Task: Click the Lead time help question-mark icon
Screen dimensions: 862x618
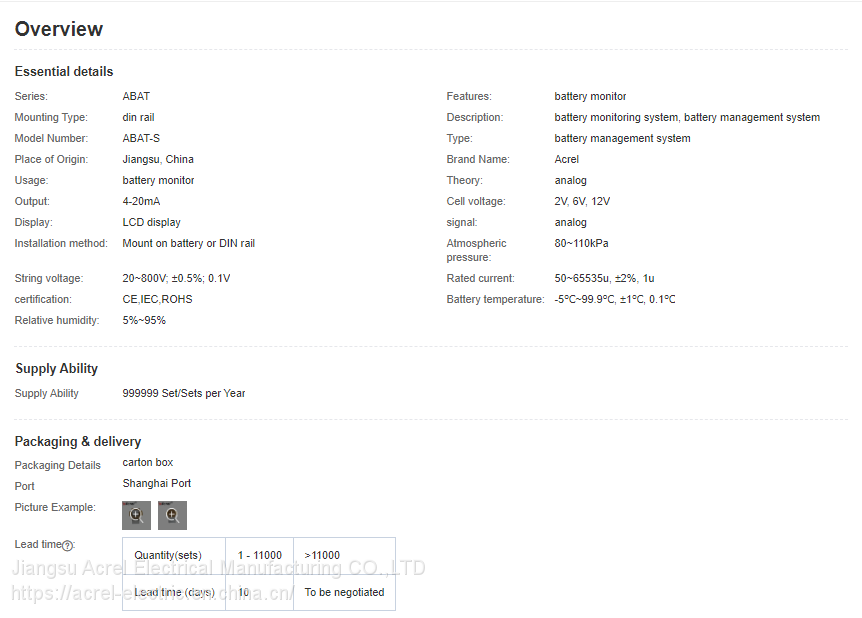Action: (68, 545)
